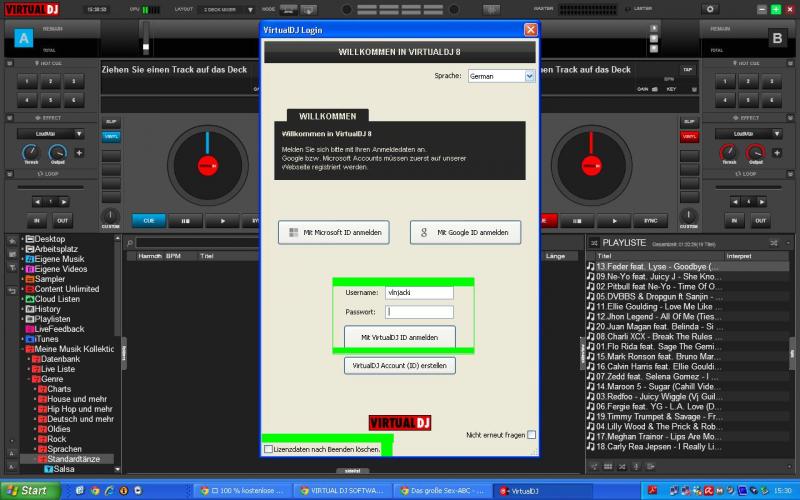The height and width of the screenshot is (500, 800).
Task: Click the settings gear icon in top bar
Action: click(711, 8)
